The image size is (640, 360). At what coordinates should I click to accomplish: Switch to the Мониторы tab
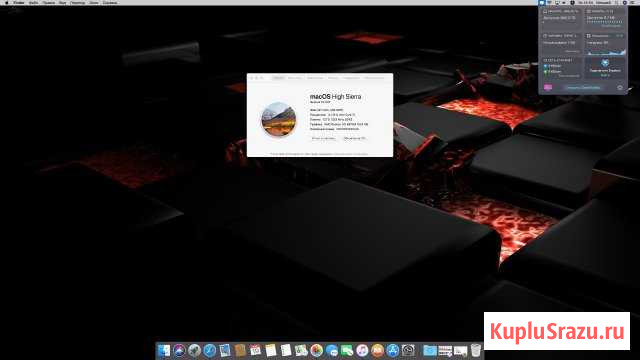pos(295,78)
